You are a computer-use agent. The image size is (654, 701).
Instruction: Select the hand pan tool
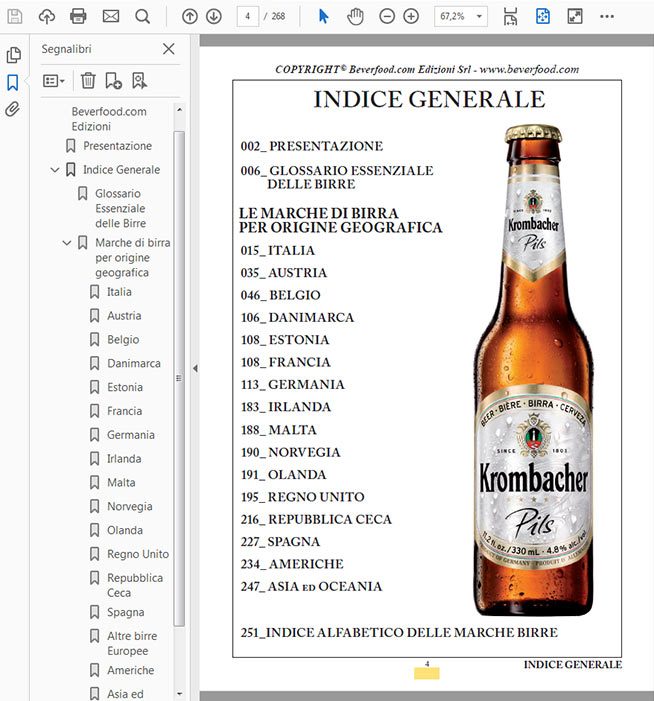pyautogui.click(x=355, y=16)
